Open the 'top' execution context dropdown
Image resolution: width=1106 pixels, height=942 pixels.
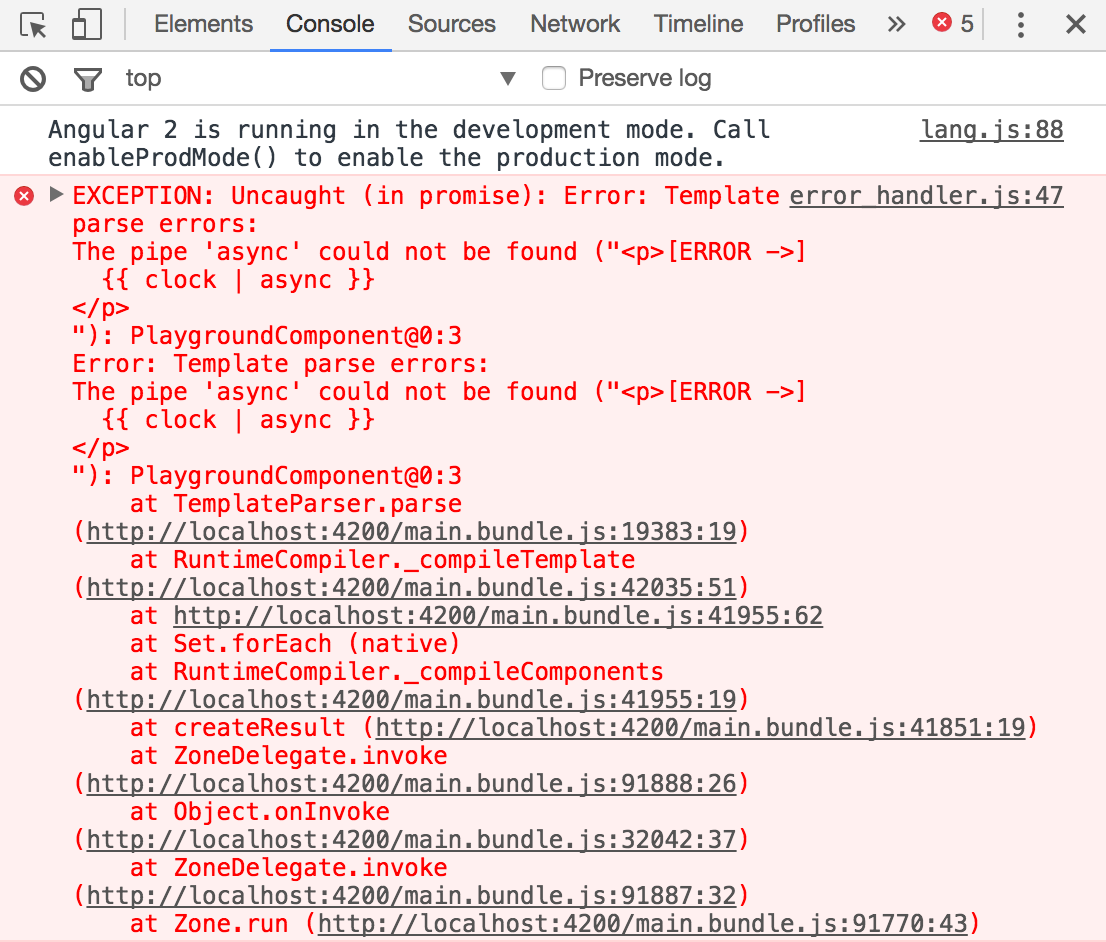click(320, 78)
